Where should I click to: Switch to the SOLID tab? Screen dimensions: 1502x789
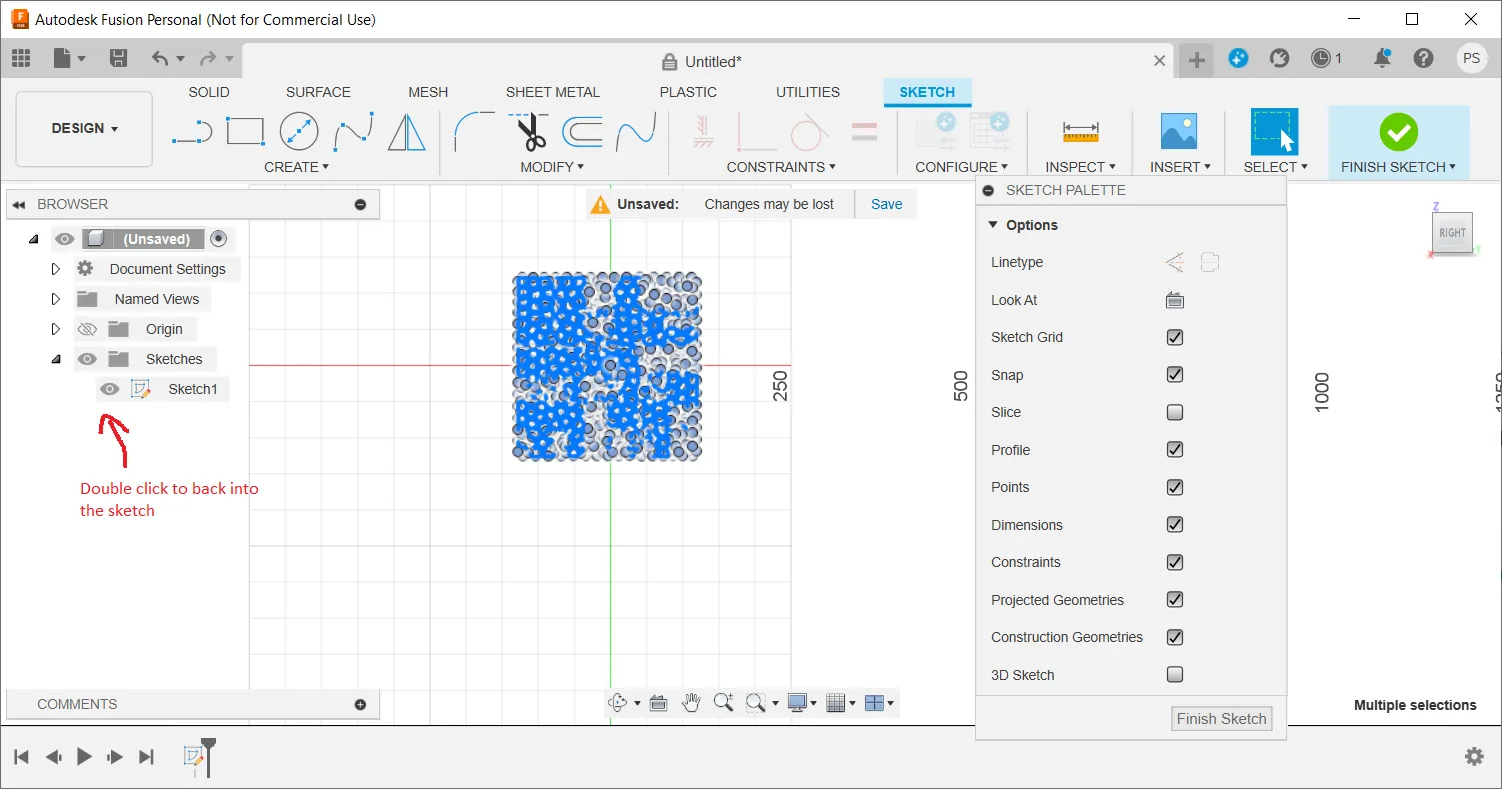point(209,92)
